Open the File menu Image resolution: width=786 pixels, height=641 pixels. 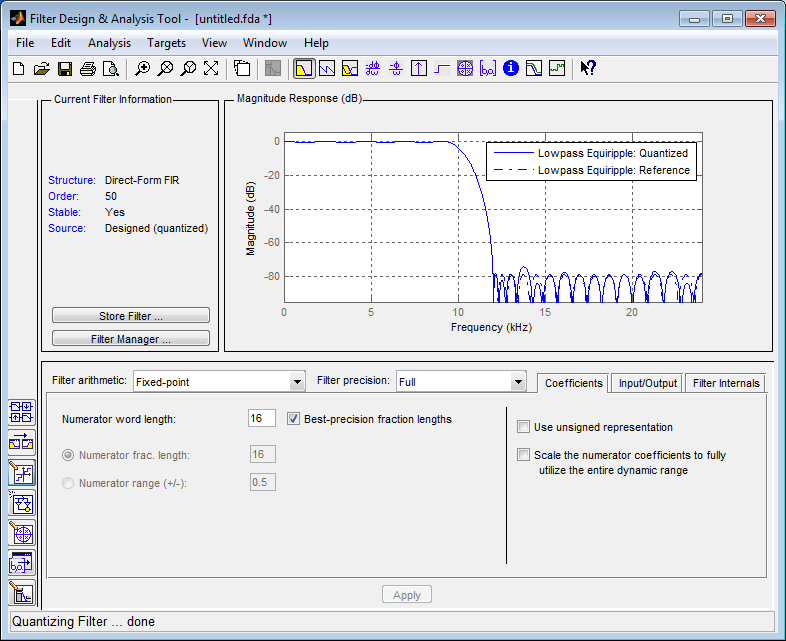(x=25, y=43)
